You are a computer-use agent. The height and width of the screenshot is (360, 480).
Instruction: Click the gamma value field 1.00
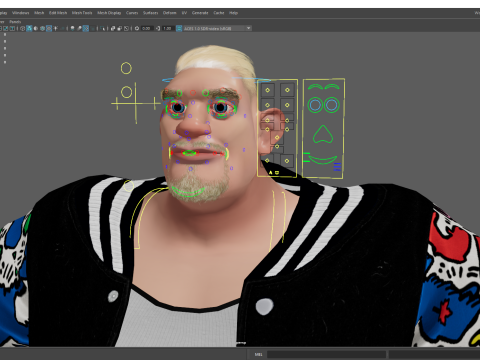click(x=167, y=28)
